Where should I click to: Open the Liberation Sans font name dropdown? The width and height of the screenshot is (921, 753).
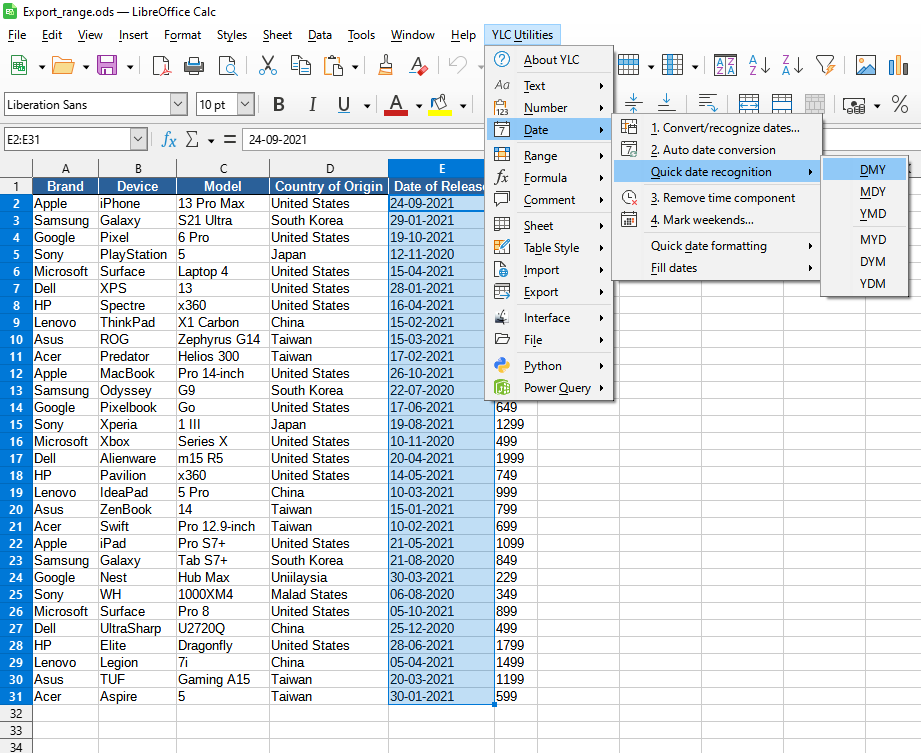pos(178,105)
